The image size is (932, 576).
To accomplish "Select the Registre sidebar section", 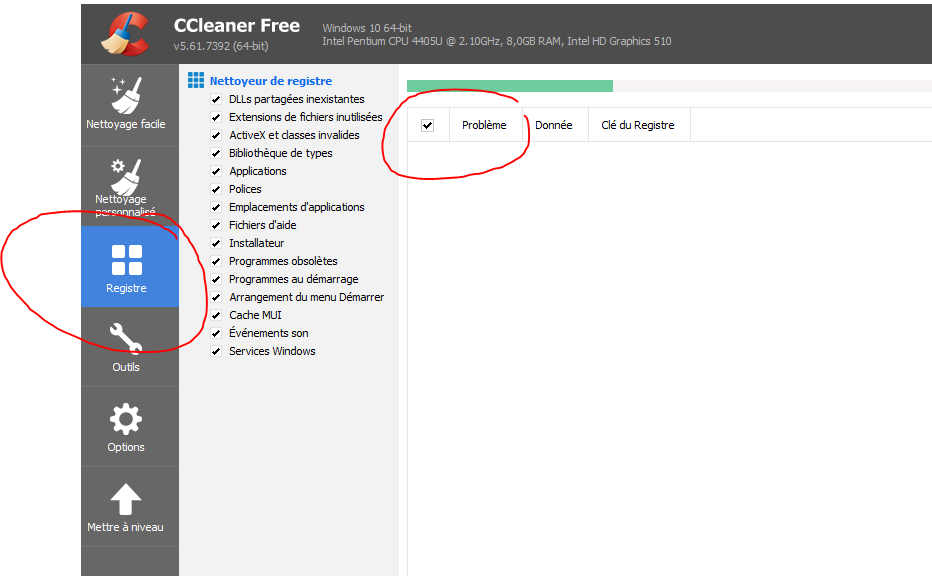I will 130,267.
